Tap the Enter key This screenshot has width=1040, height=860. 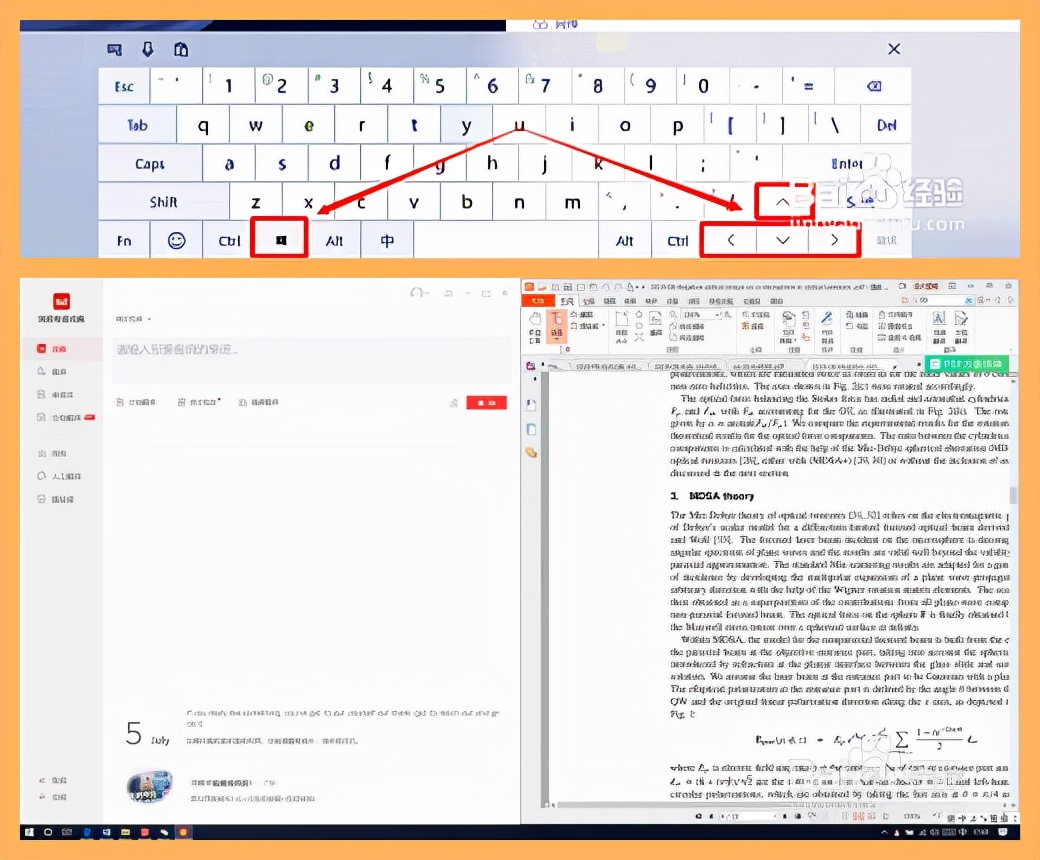point(847,163)
